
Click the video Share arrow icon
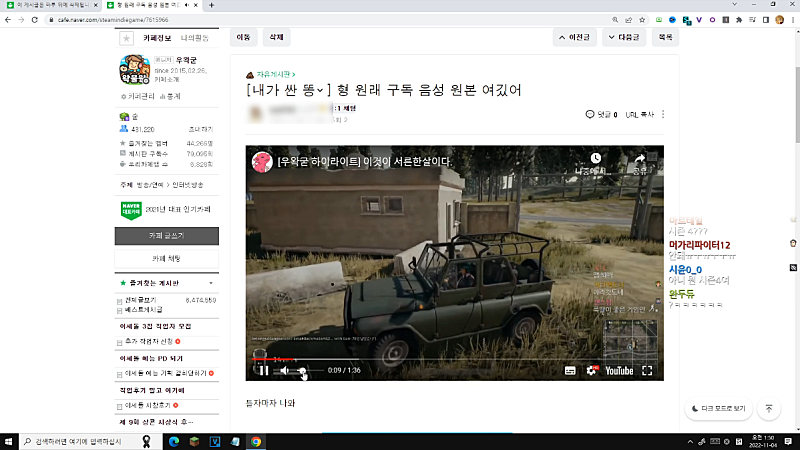pyautogui.click(x=640, y=159)
